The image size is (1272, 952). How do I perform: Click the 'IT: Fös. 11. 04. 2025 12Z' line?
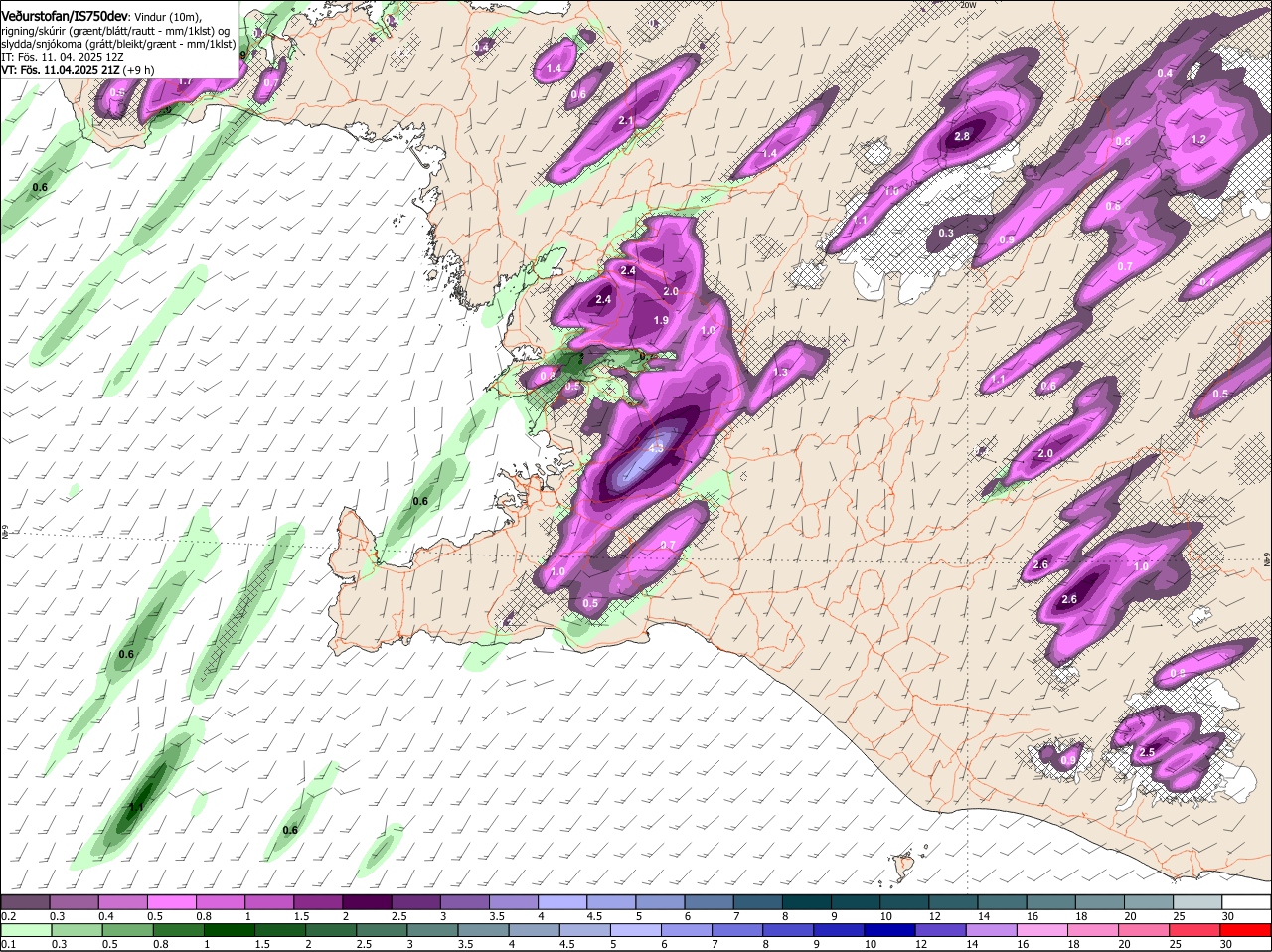tap(63, 57)
